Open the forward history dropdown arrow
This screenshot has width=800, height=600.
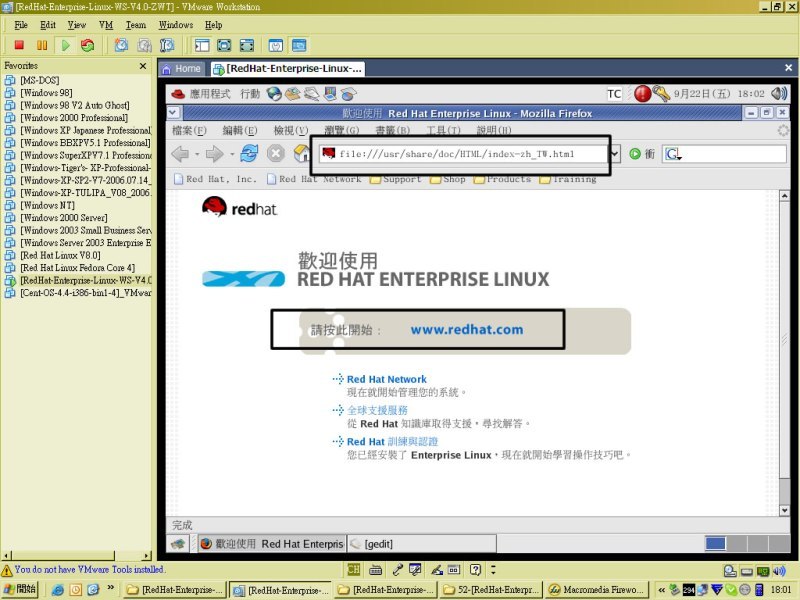click(x=232, y=154)
